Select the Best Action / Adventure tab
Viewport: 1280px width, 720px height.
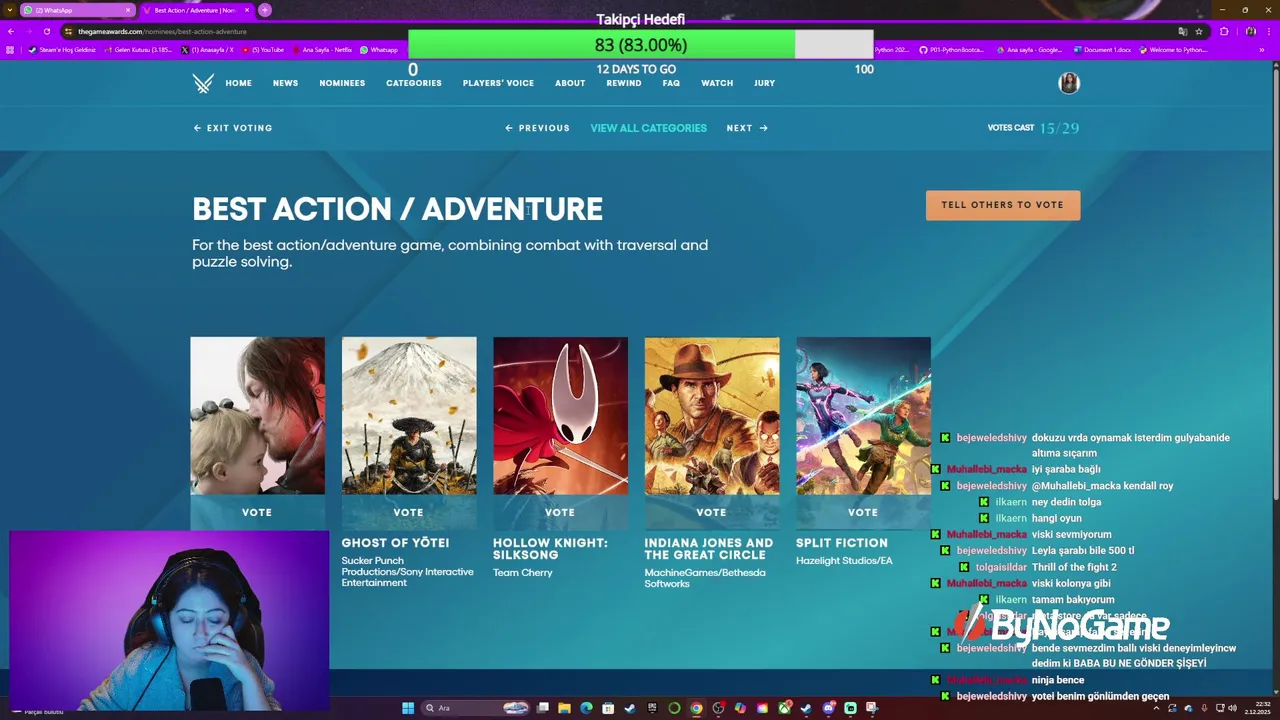point(196,10)
